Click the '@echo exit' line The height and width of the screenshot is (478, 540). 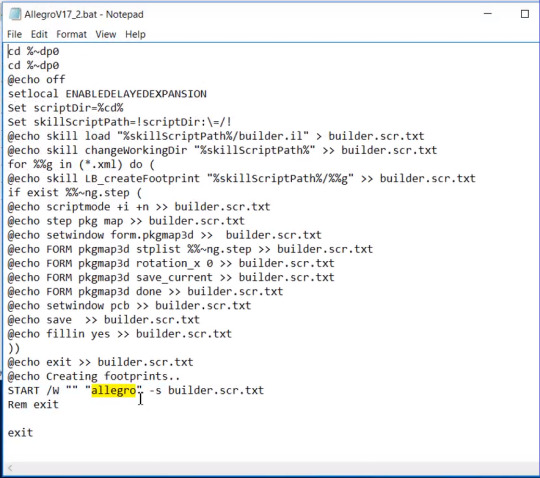coord(101,362)
